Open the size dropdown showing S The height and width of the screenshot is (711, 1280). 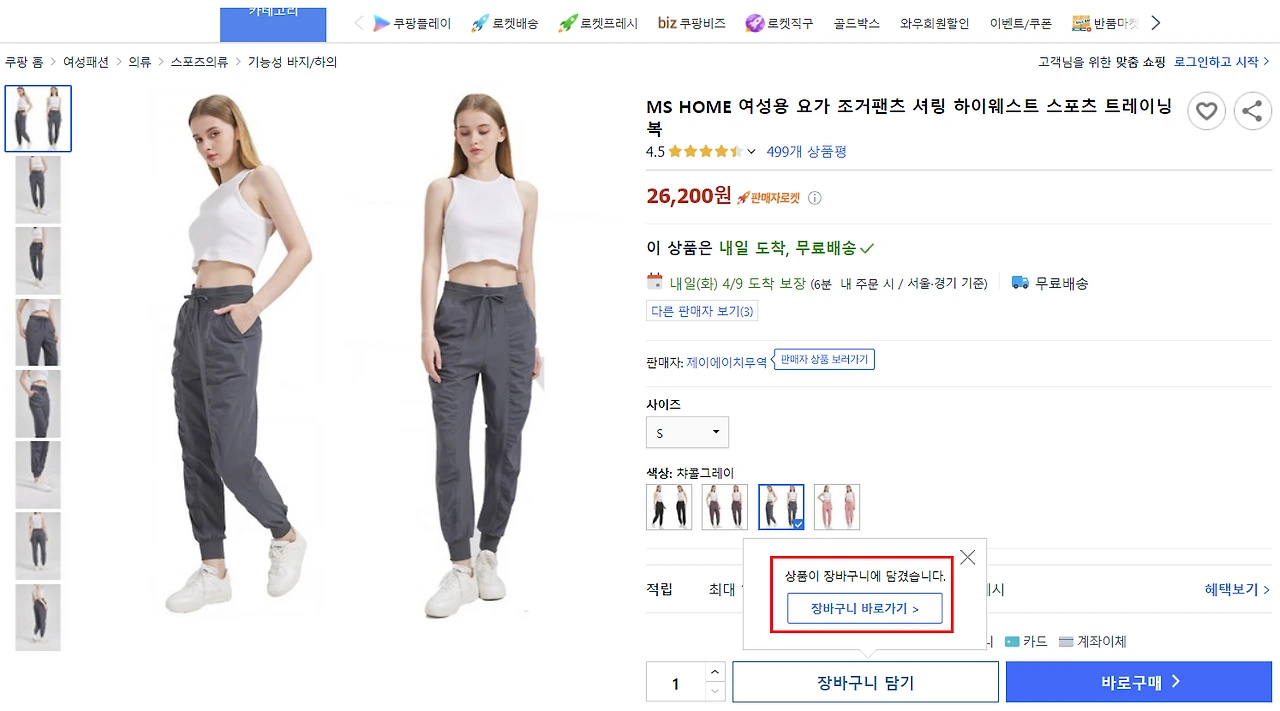click(686, 432)
